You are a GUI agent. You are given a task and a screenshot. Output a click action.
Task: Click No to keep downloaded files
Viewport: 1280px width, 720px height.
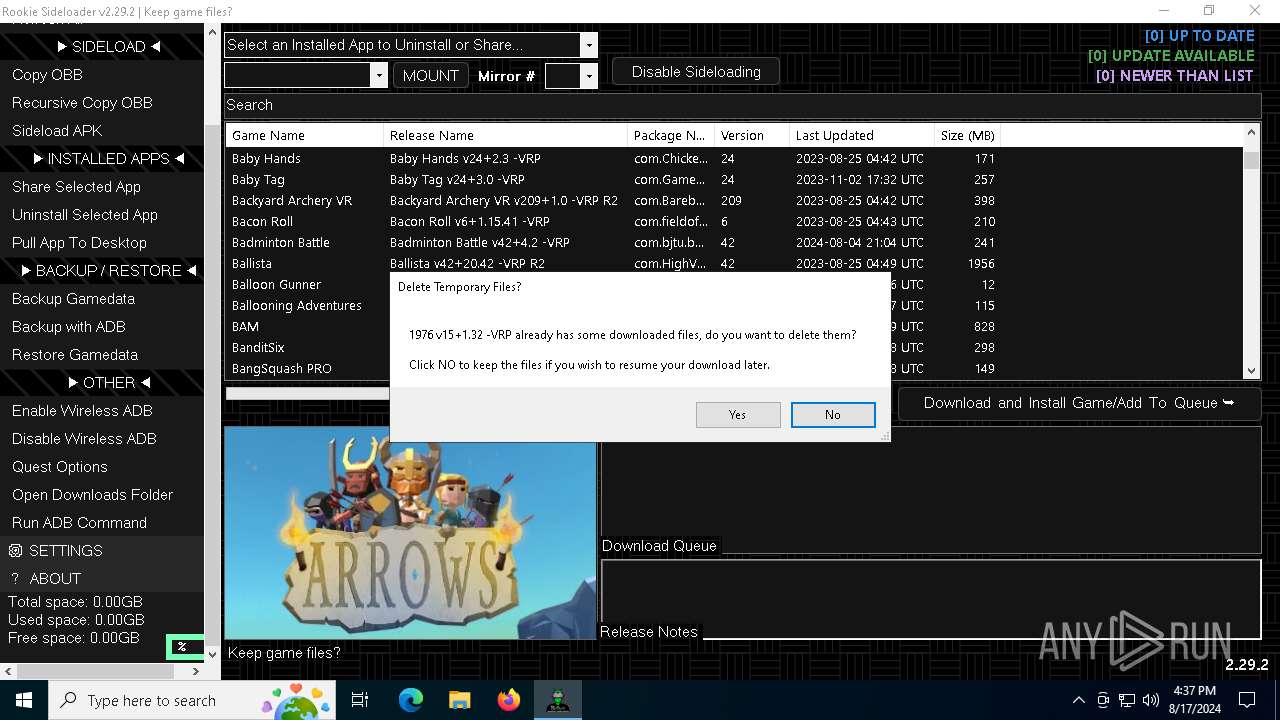click(x=833, y=414)
